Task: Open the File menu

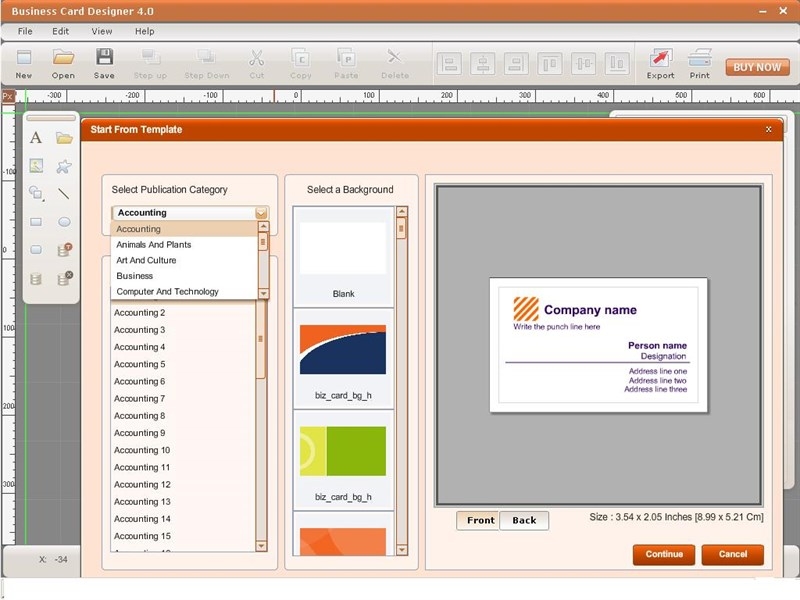Action: (25, 31)
